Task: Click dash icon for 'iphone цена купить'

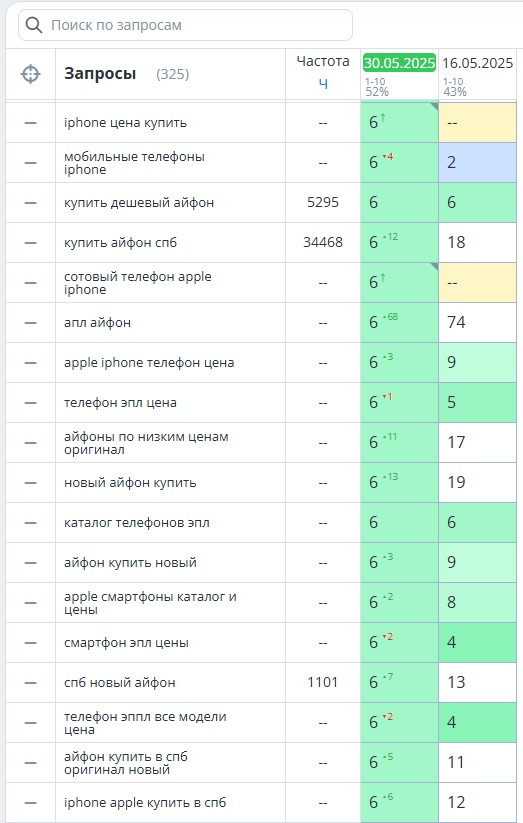Action: [x=30, y=123]
